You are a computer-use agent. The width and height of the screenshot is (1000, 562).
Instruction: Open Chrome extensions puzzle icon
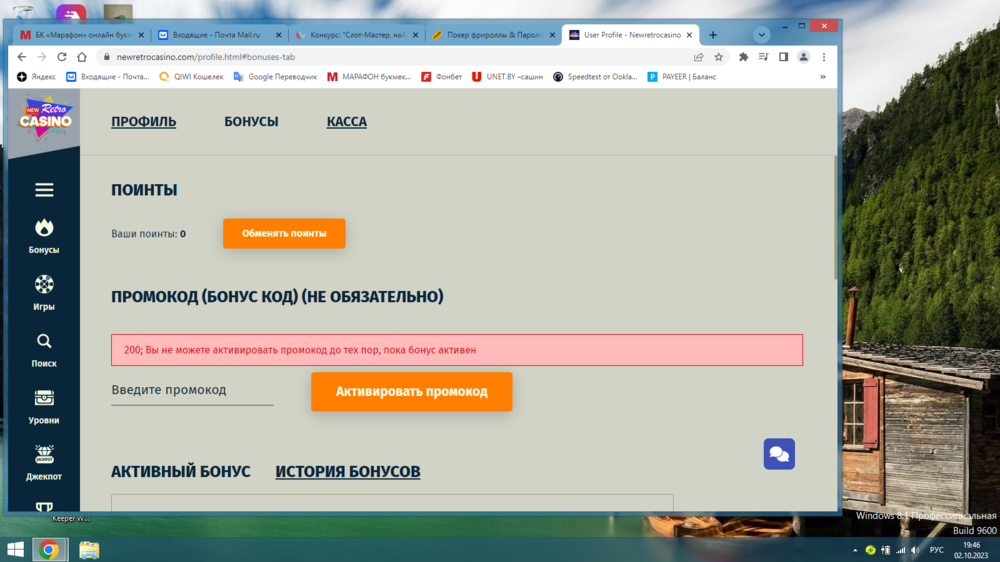click(743, 57)
